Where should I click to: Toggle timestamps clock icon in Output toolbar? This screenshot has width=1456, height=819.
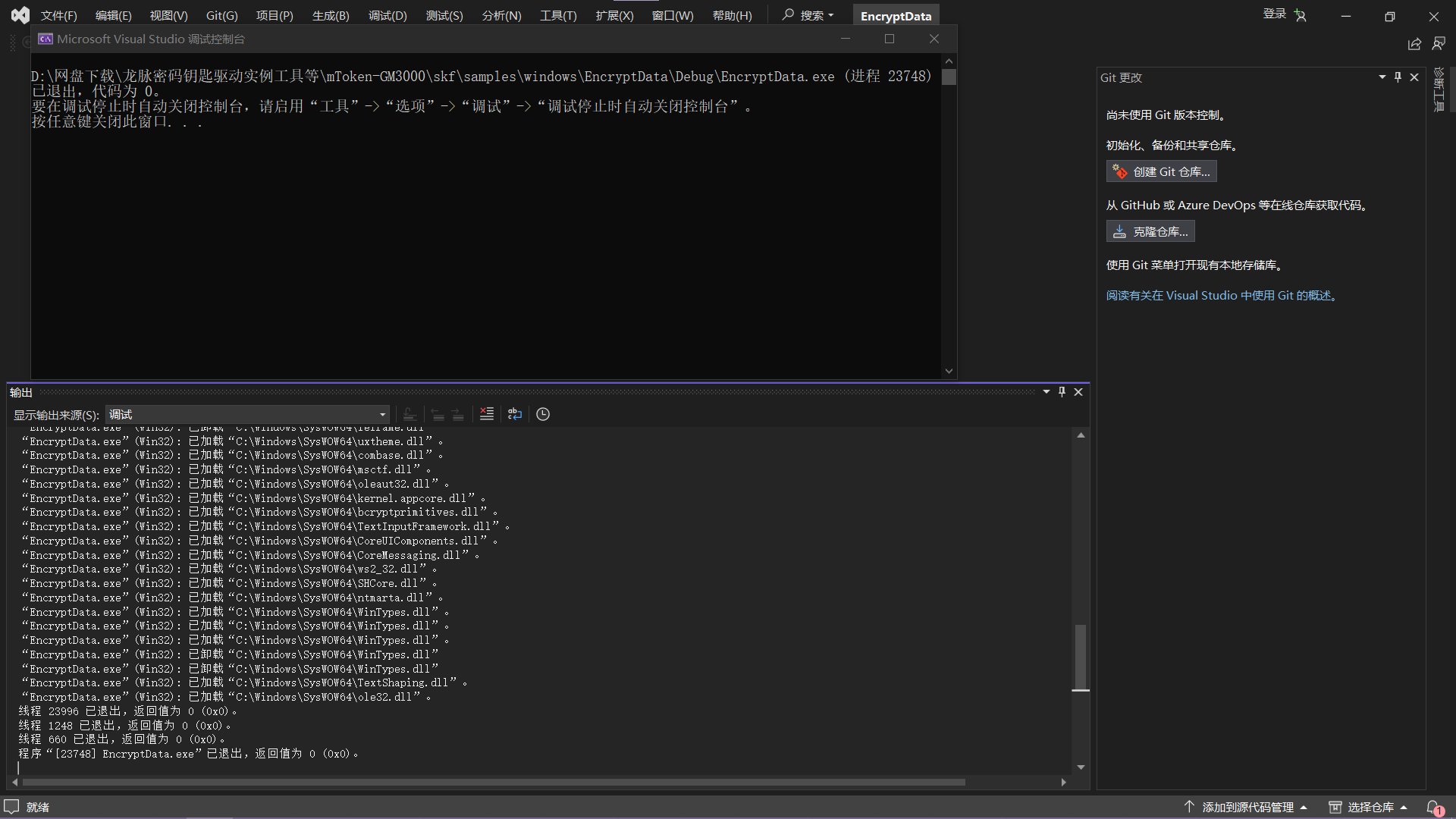543,414
